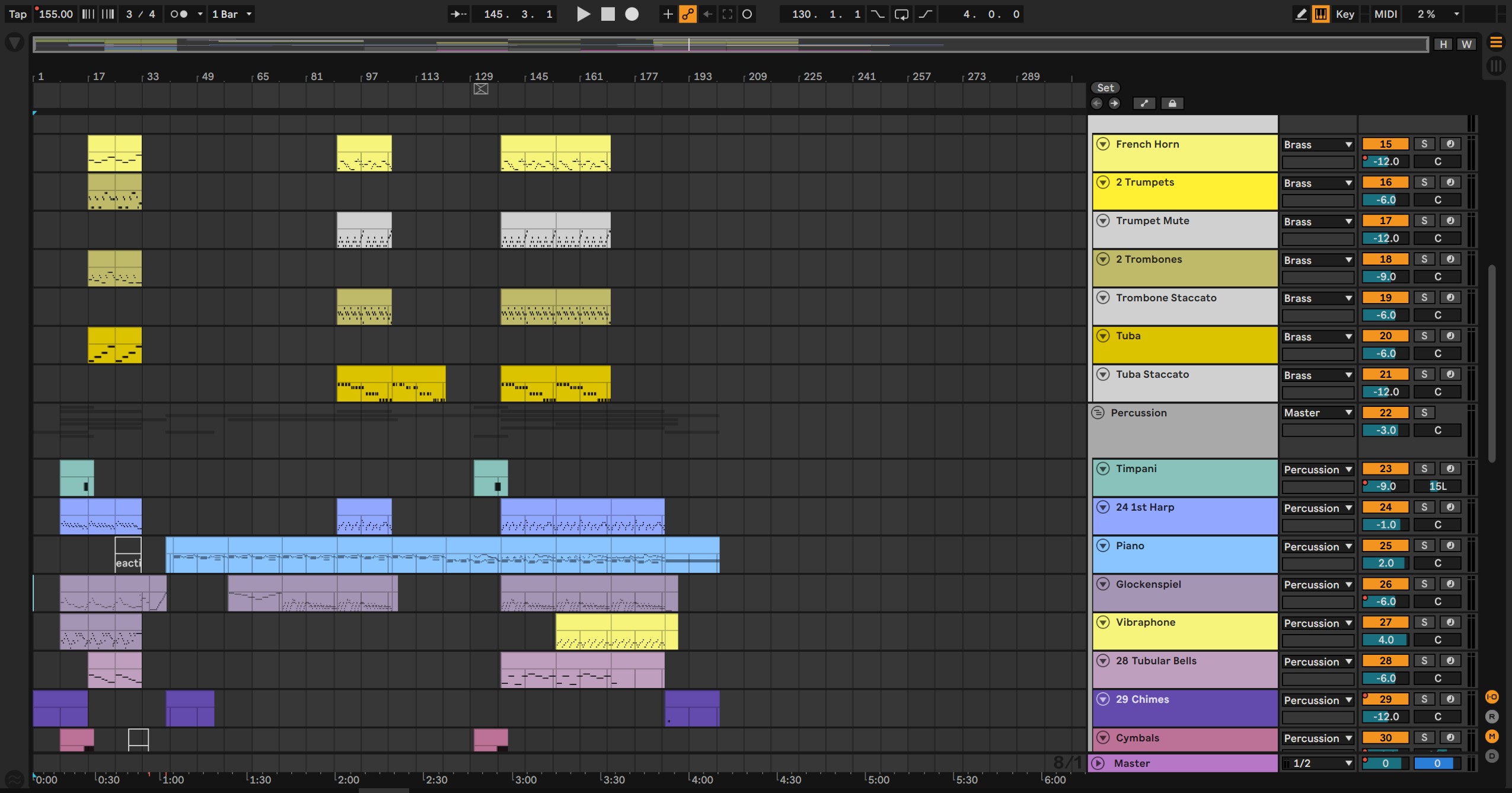Toggle the metronome button

pyautogui.click(x=179, y=14)
